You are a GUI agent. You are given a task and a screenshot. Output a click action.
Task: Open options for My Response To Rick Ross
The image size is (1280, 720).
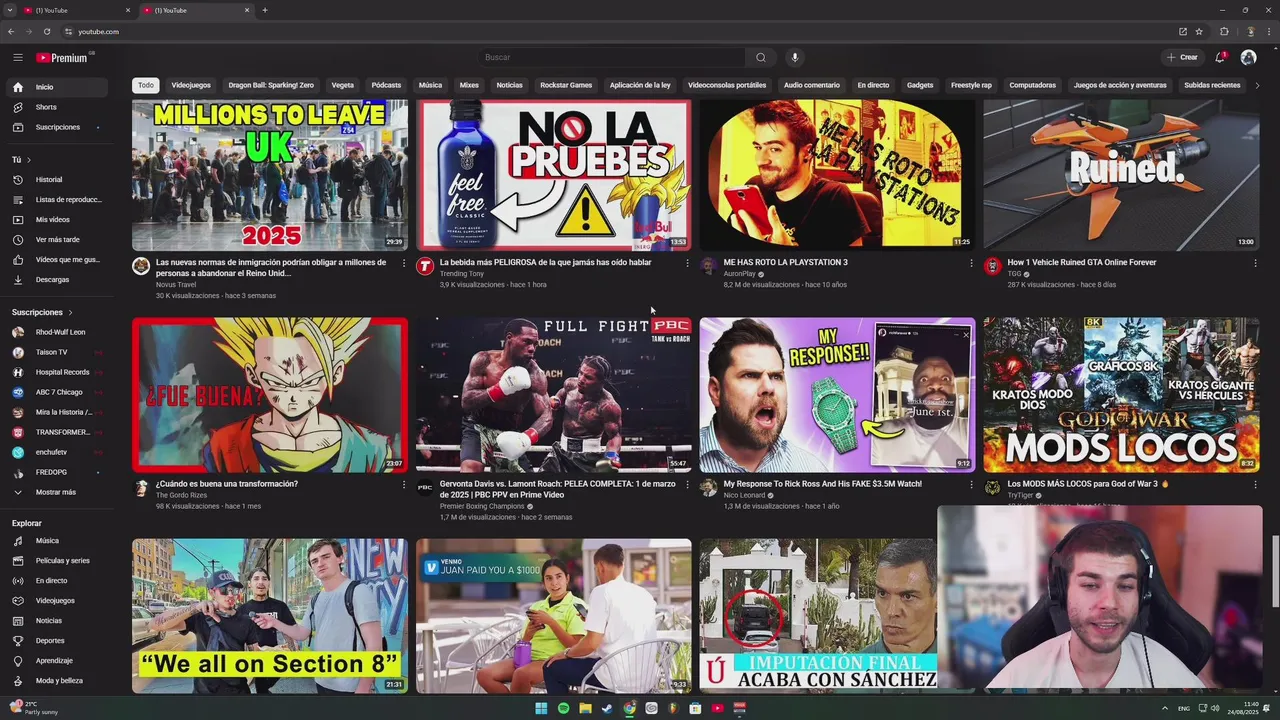971,485
